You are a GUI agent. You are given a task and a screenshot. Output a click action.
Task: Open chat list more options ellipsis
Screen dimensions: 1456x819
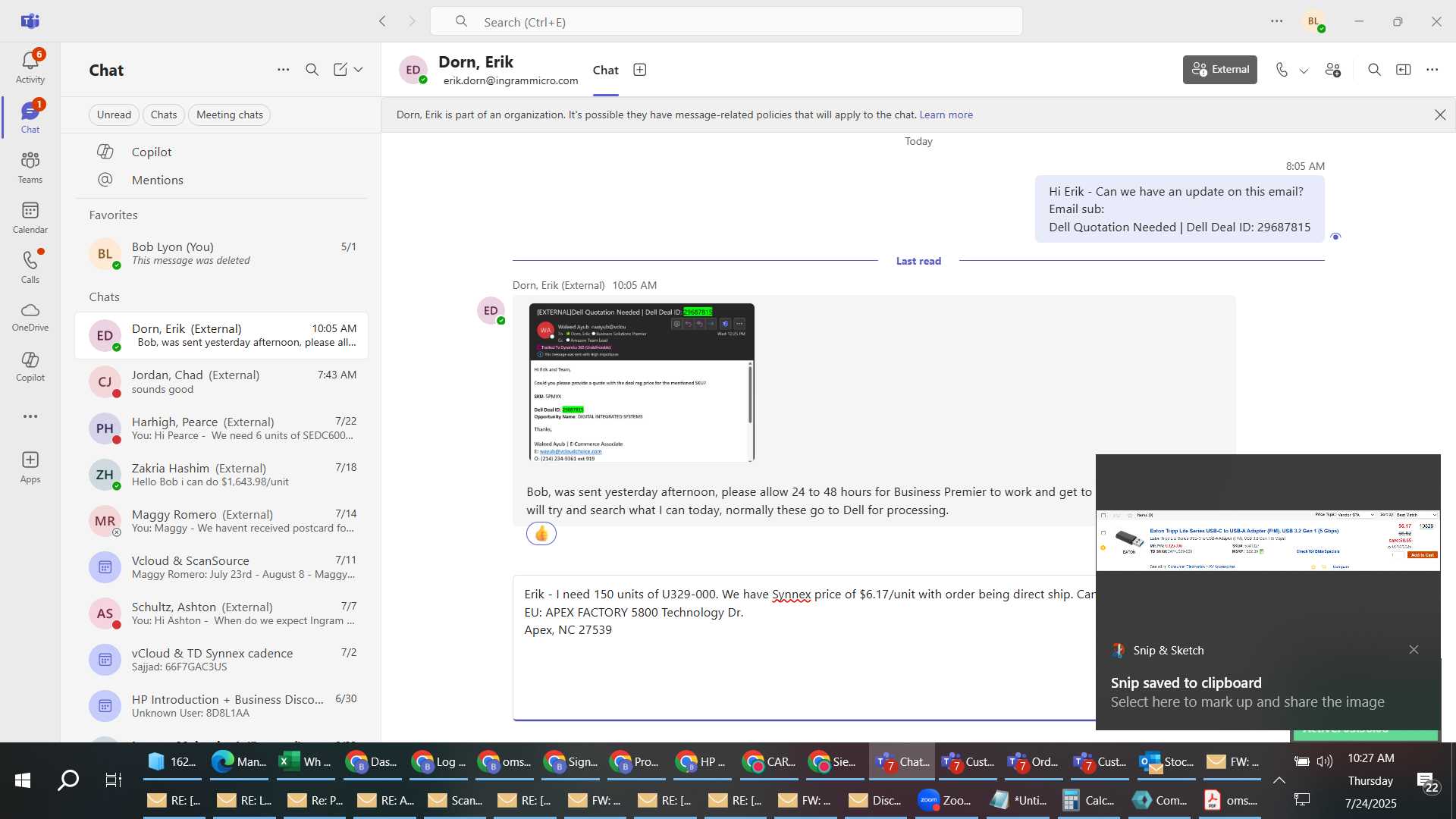tap(283, 70)
